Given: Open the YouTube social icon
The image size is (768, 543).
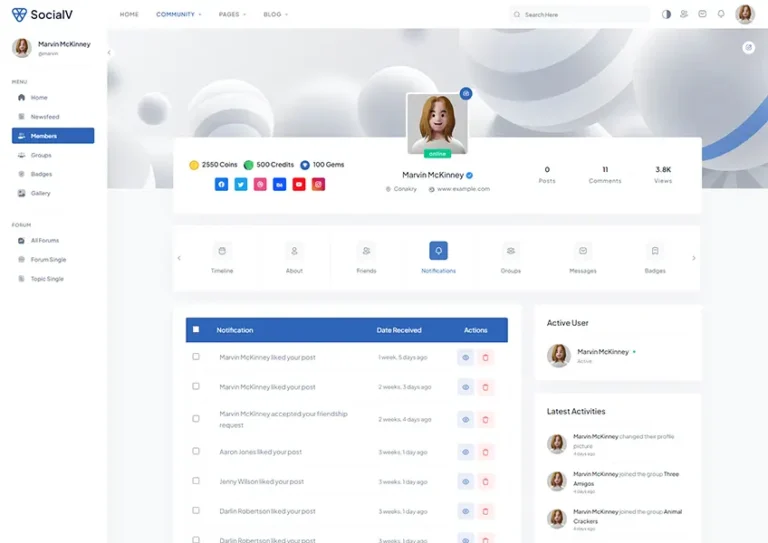Looking at the screenshot, I should click(x=299, y=184).
